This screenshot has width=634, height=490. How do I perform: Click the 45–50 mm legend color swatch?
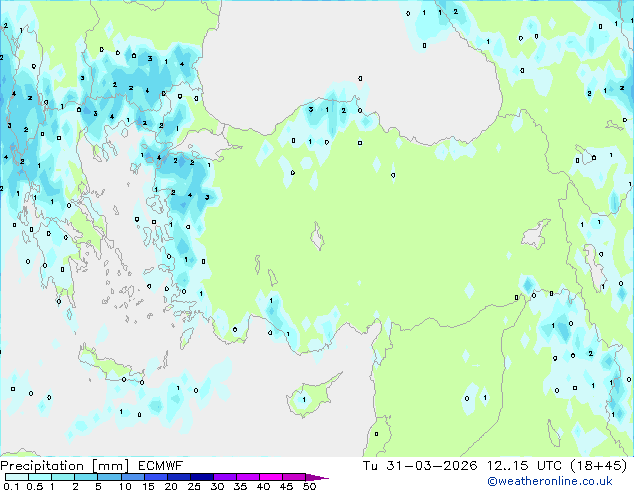[294, 477]
